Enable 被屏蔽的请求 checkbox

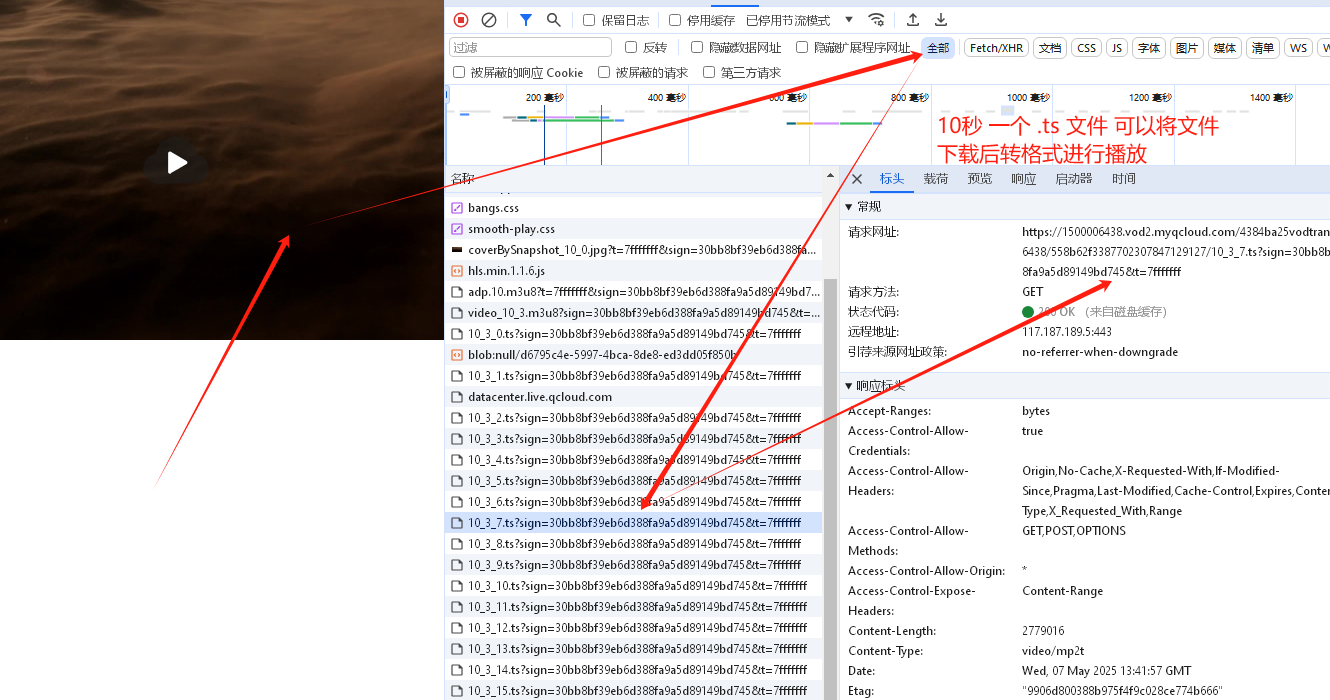tap(604, 72)
